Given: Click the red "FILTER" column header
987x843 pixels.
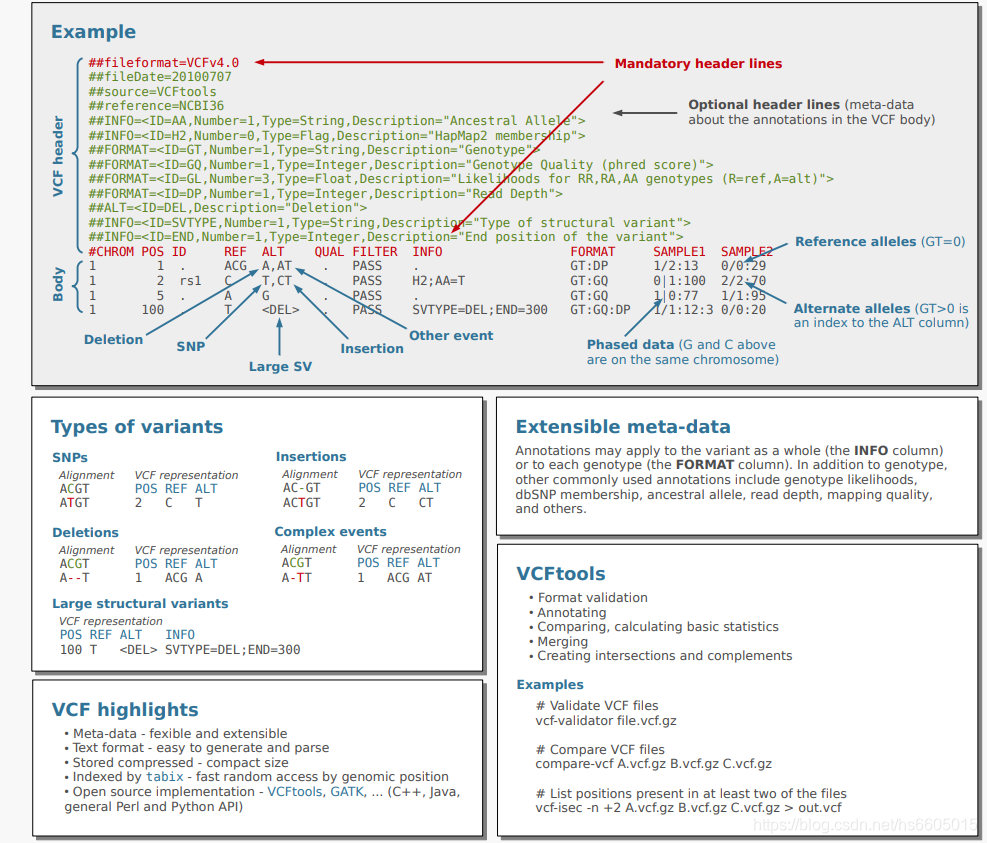Looking at the screenshot, I should 375,252.
